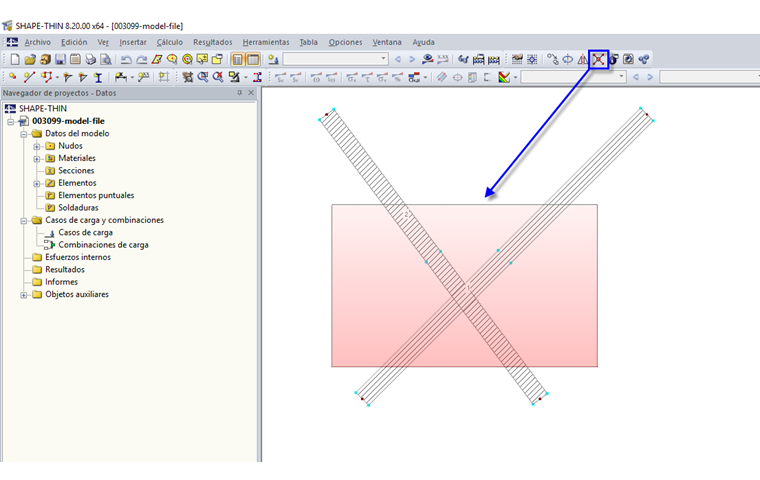Show the σv equivalent stress icon

pos(382,77)
